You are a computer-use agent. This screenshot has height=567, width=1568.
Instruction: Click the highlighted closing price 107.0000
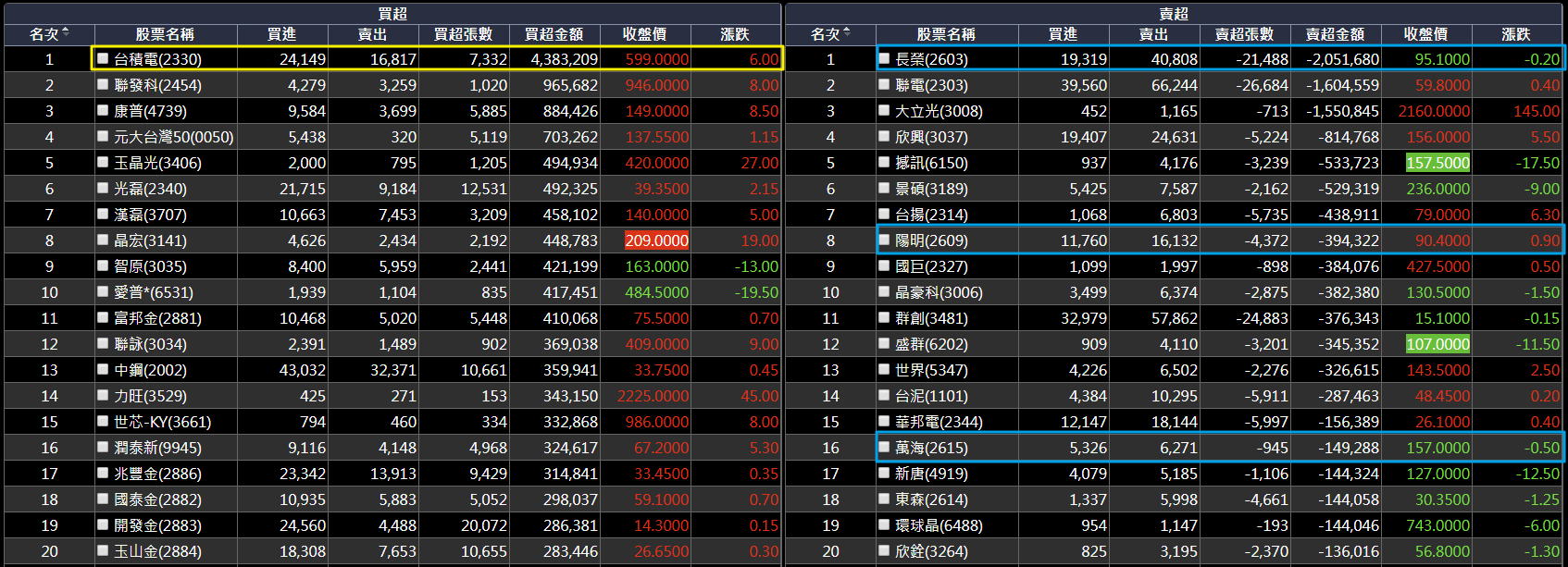pos(1437,343)
